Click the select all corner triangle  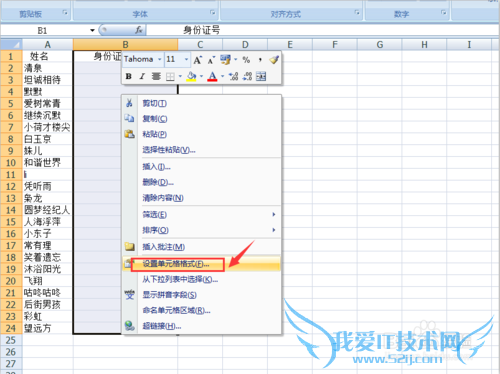click(11, 44)
